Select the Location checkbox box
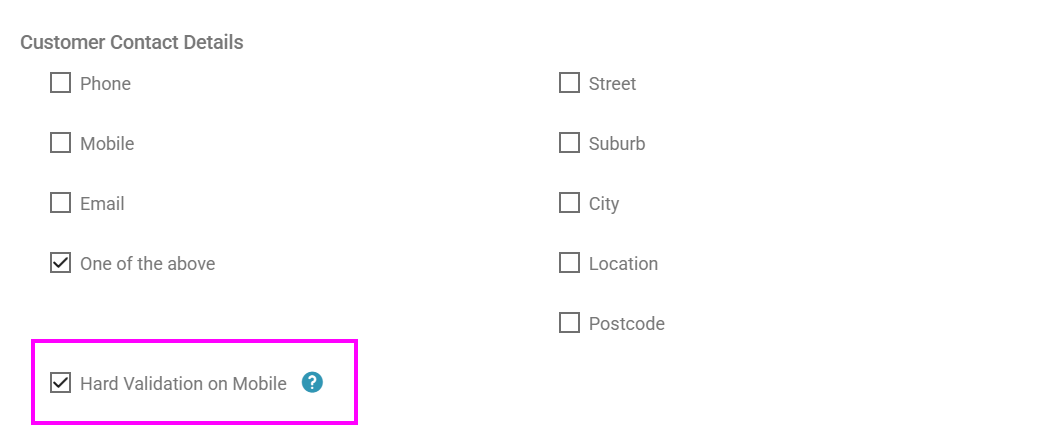1042x442 pixels. (569, 263)
